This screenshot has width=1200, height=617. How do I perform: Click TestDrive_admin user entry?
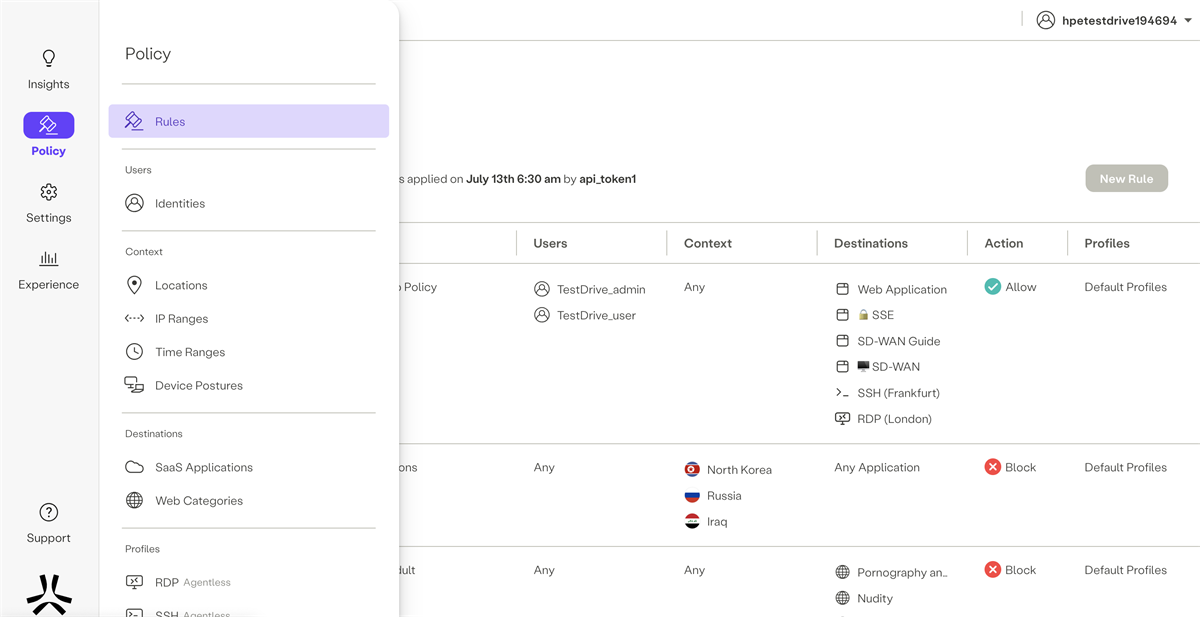click(x=600, y=290)
